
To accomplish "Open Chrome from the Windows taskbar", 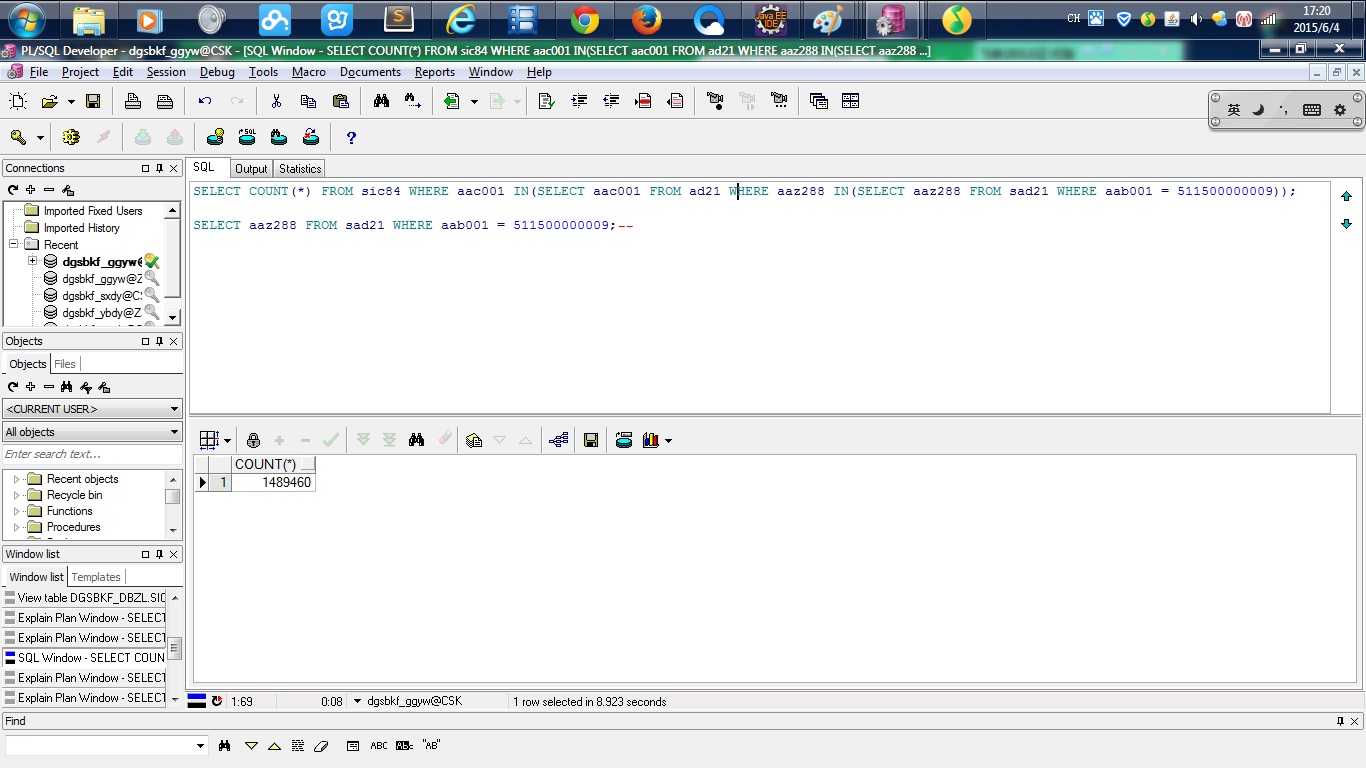I will (585, 19).
